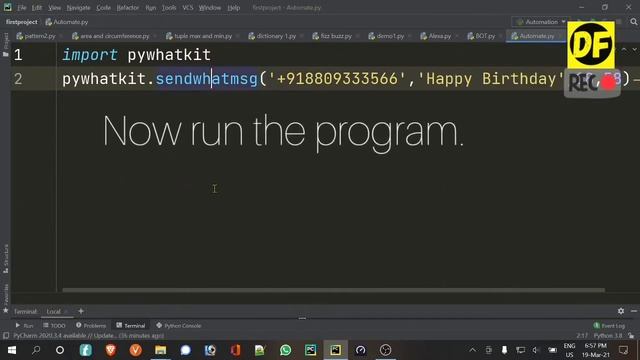Image resolution: width=640 pixels, height=360 pixels.
Task: Open the Navigate menu
Action: point(78,7)
